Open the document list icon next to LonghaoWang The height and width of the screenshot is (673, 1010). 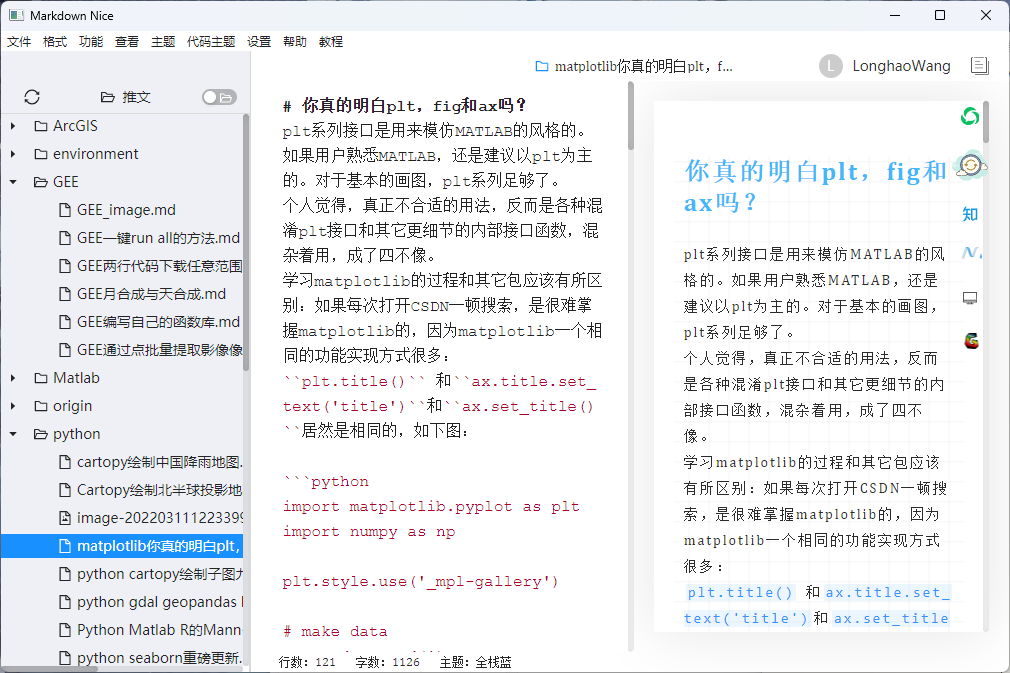[x=980, y=66]
